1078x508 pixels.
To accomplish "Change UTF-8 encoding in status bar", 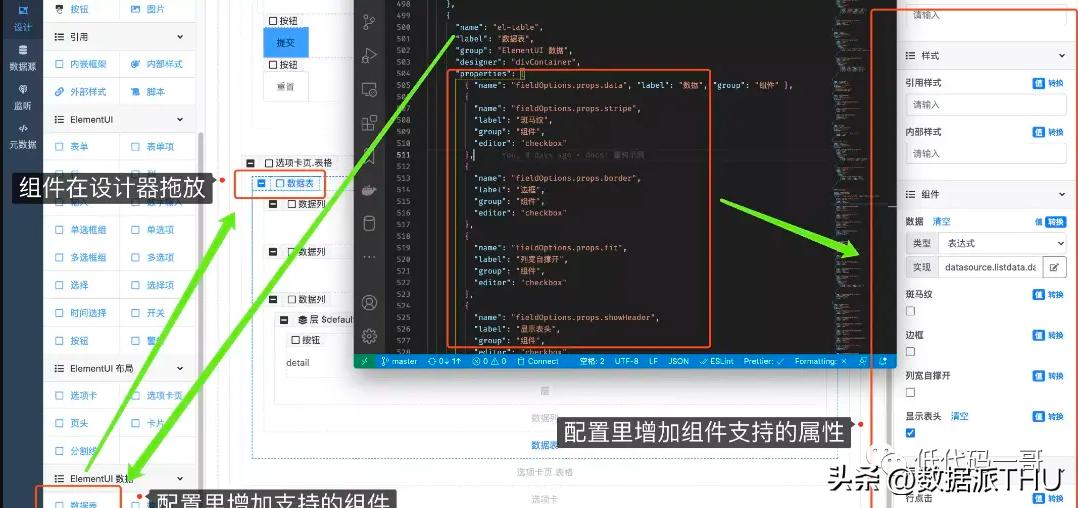I will [x=626, y=361].
